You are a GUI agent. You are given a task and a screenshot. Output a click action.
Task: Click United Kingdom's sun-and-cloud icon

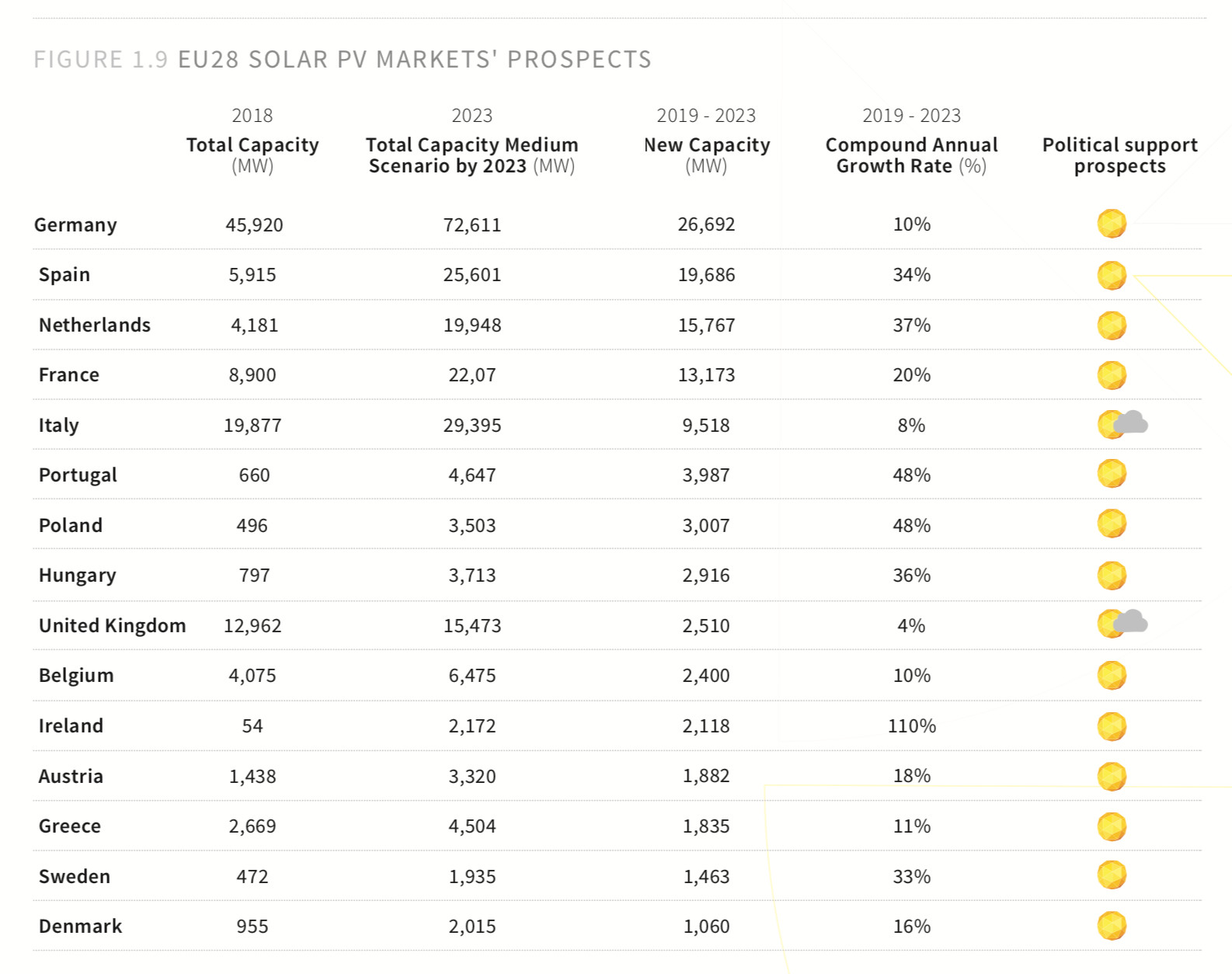[x=1122, y=623]
